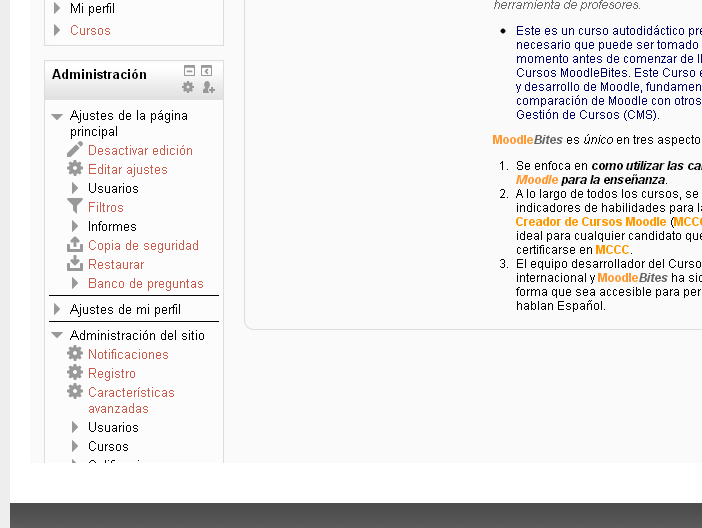The width and height of the screenshot is (702, 528).
Task: Click the gear icon beside Editar ajustes
Action: tap(75, 169)
